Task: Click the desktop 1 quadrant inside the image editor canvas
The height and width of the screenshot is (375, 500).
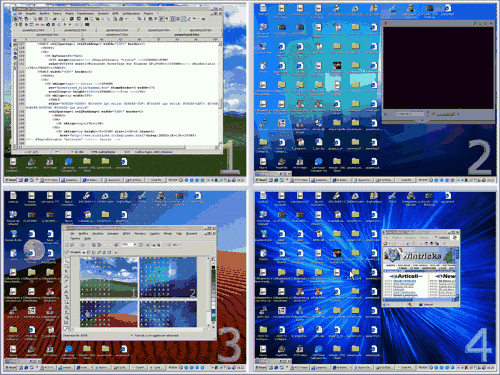Action: pyautogui.click(x=109, y=277)
